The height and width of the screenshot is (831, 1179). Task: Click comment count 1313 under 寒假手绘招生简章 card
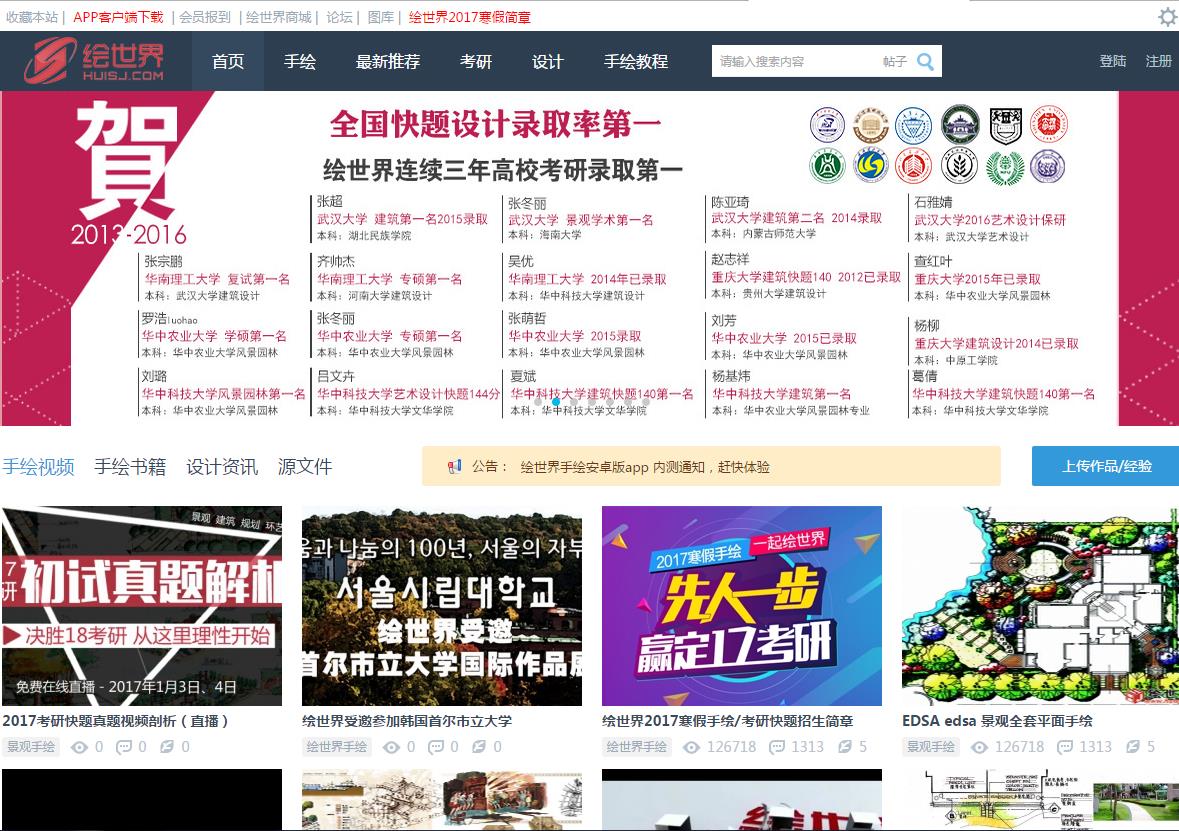tap(808, 747)
